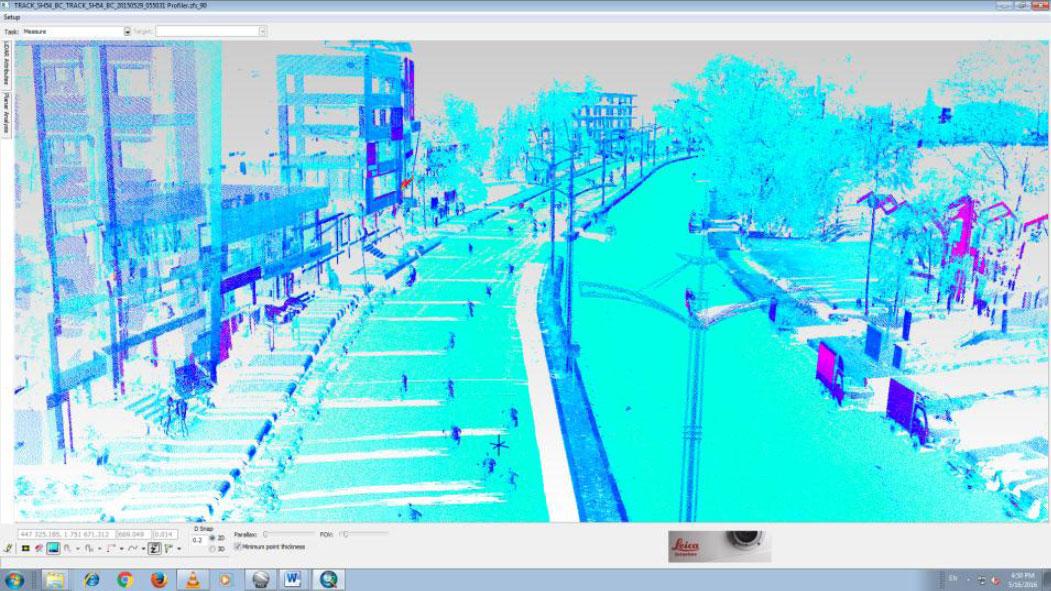Click the point cloud image display icon
Screen dimensions: 1051x591
click(52, 549)
